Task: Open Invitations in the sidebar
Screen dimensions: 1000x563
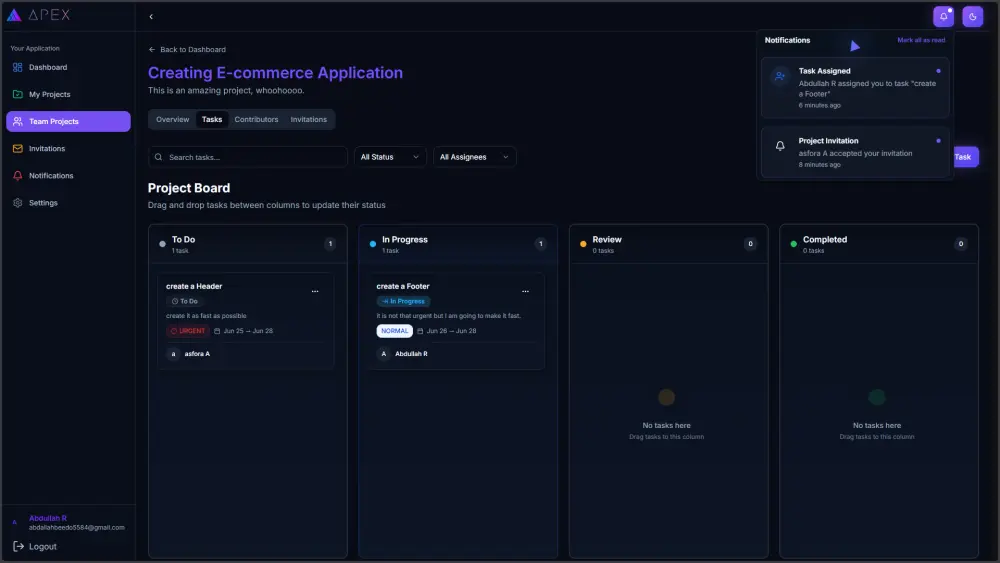Action: coord(68,149)
